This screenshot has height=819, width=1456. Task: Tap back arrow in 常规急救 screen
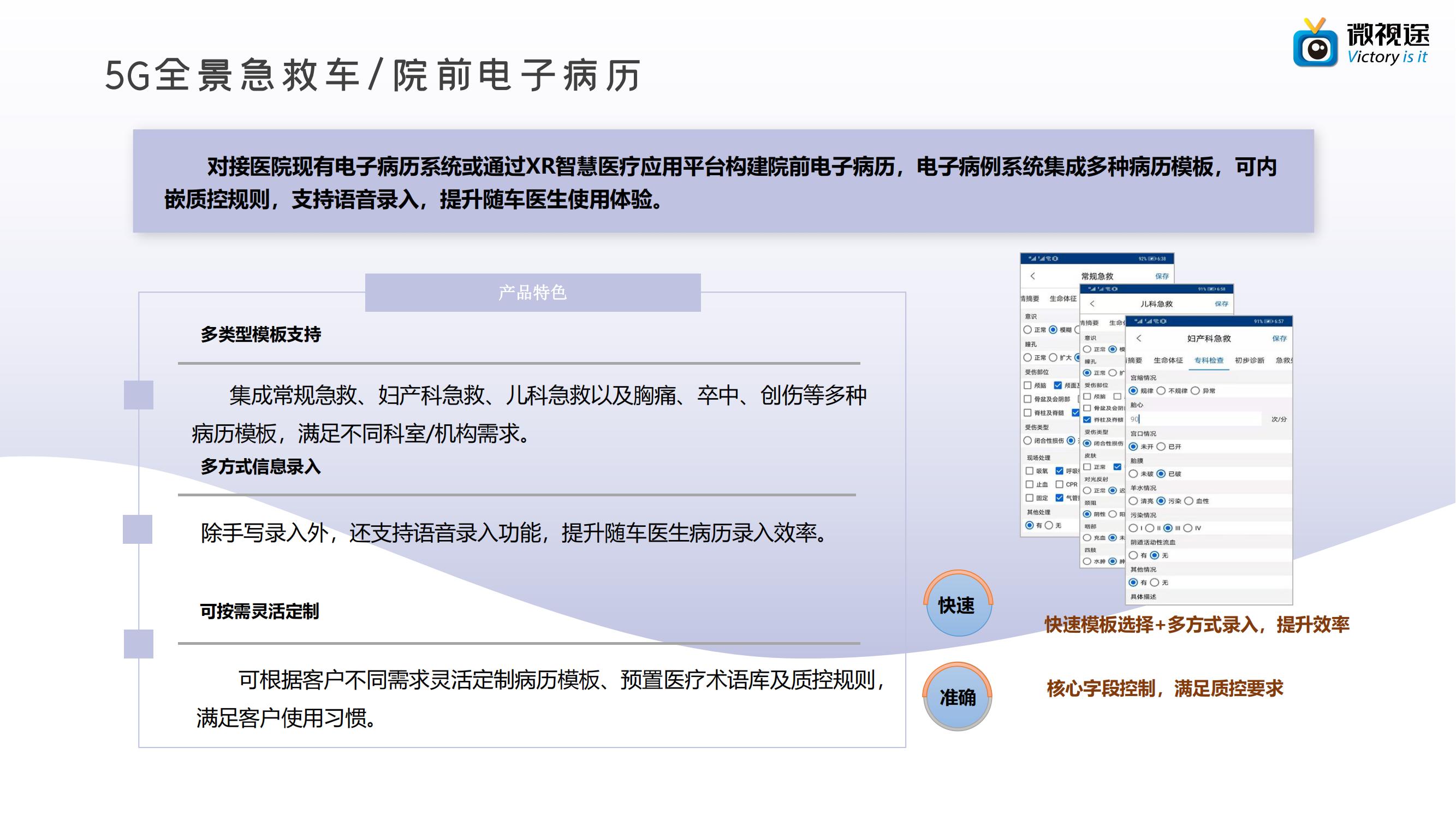point(1033,276)
